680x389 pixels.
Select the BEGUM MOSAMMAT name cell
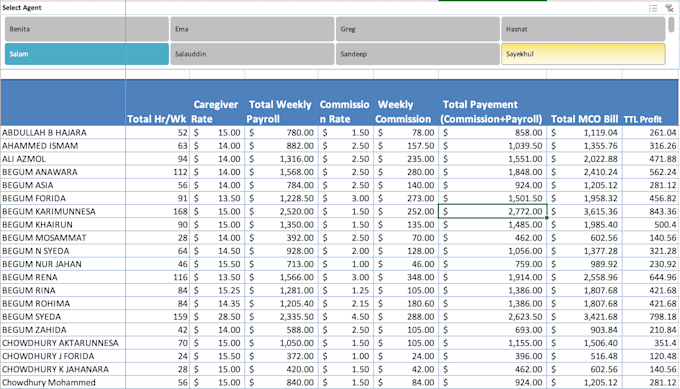(63, 238)
